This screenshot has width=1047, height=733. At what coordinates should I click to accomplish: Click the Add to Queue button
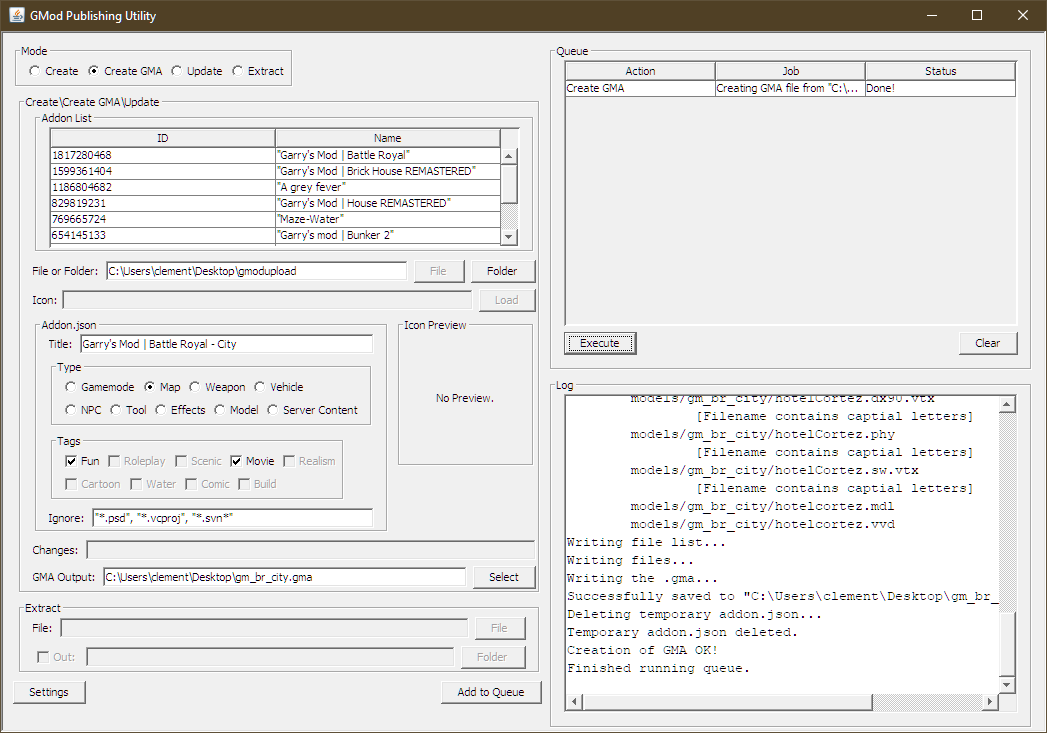pos(491,692)
